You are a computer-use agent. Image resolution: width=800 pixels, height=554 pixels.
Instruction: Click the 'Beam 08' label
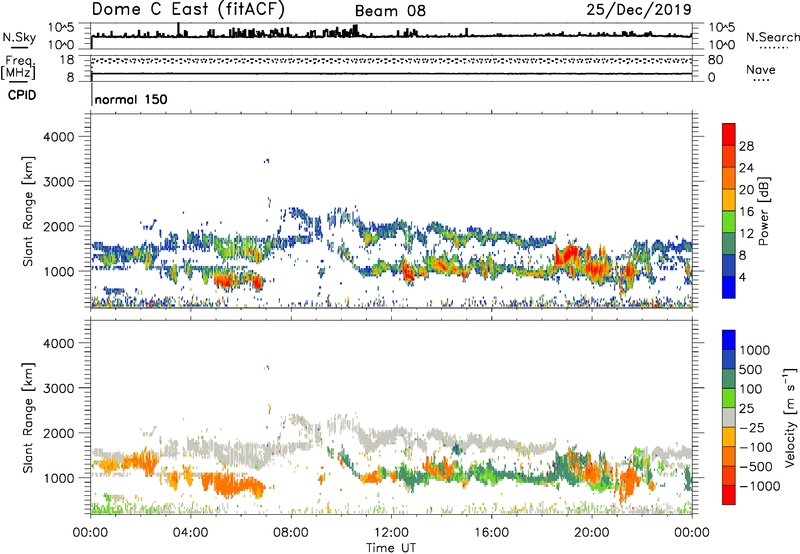[x=390, y=11]
